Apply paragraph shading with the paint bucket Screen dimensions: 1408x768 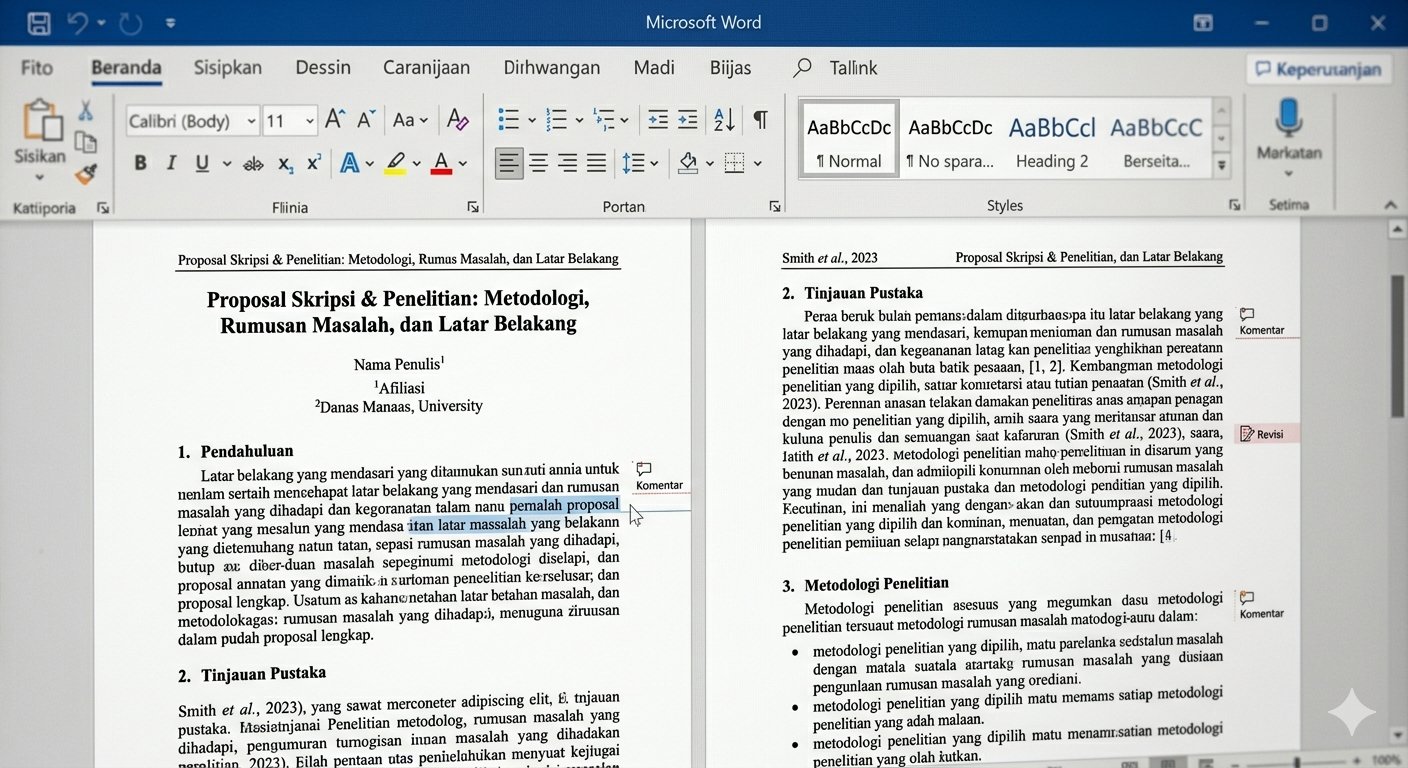(x=688, y=163)
